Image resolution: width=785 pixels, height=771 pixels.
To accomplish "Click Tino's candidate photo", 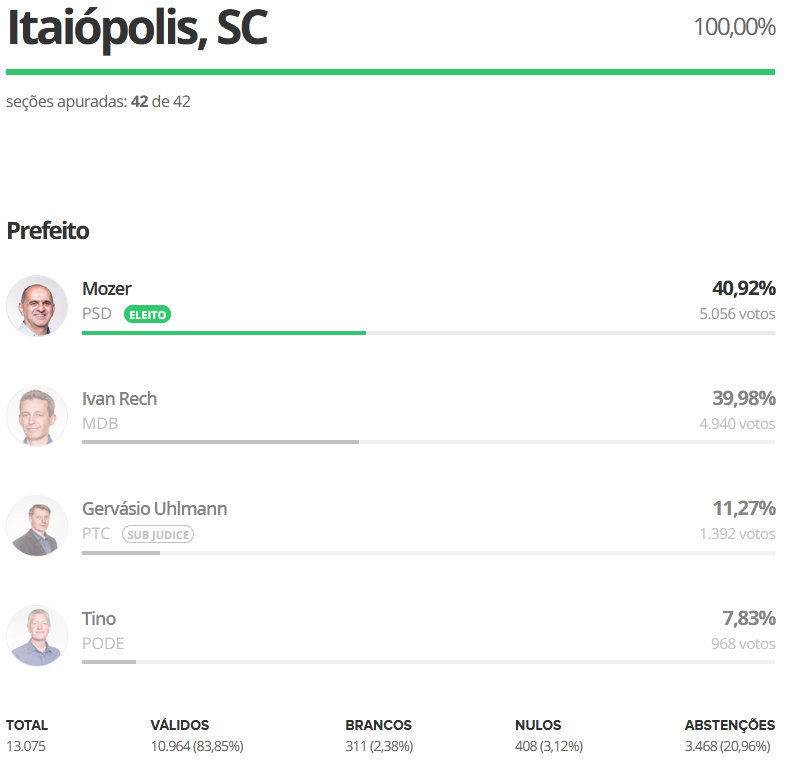I will pyautogui.click(x=37, y=636).
